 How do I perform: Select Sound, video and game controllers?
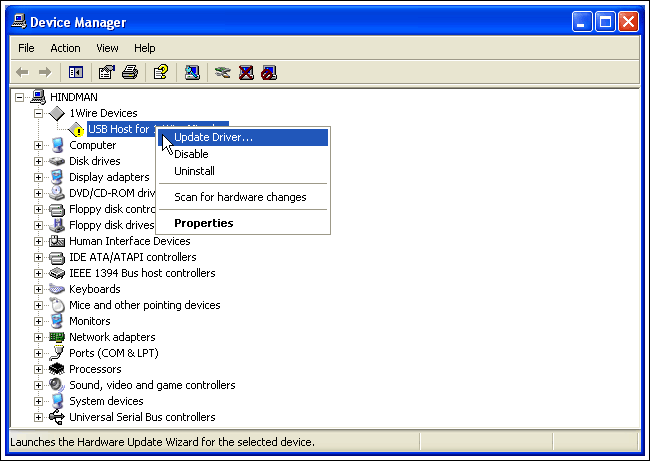(152, 385)
